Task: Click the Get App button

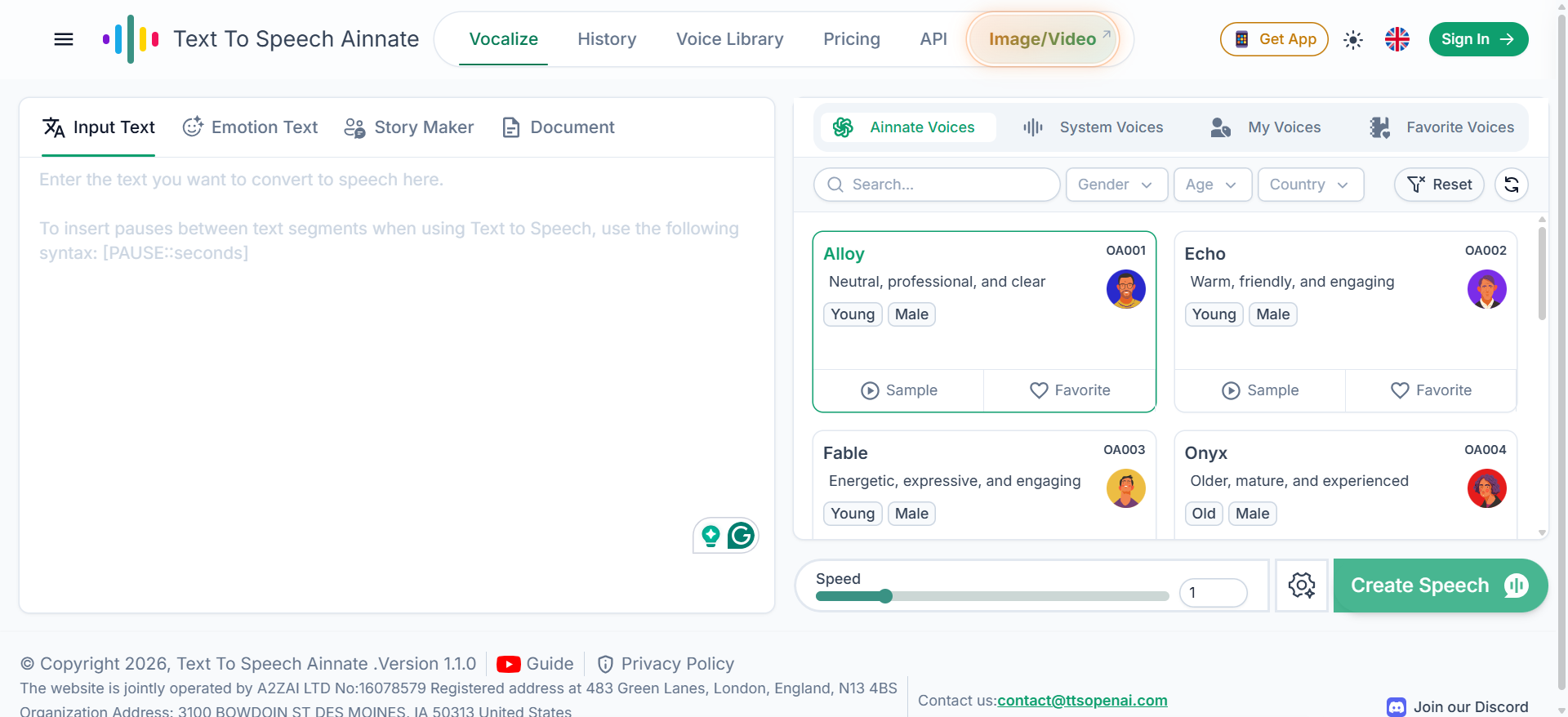Action: tap(1274, 39)
